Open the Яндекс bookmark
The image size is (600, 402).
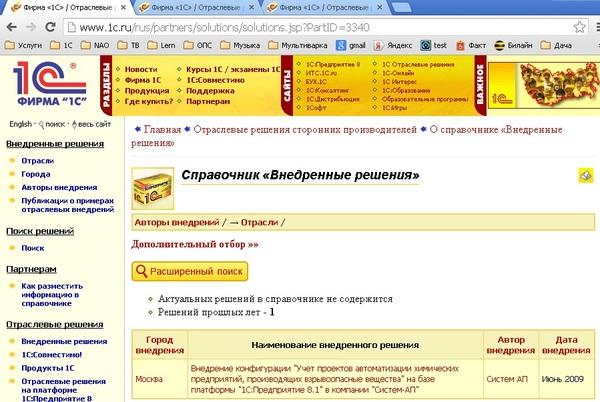point(398,45)
